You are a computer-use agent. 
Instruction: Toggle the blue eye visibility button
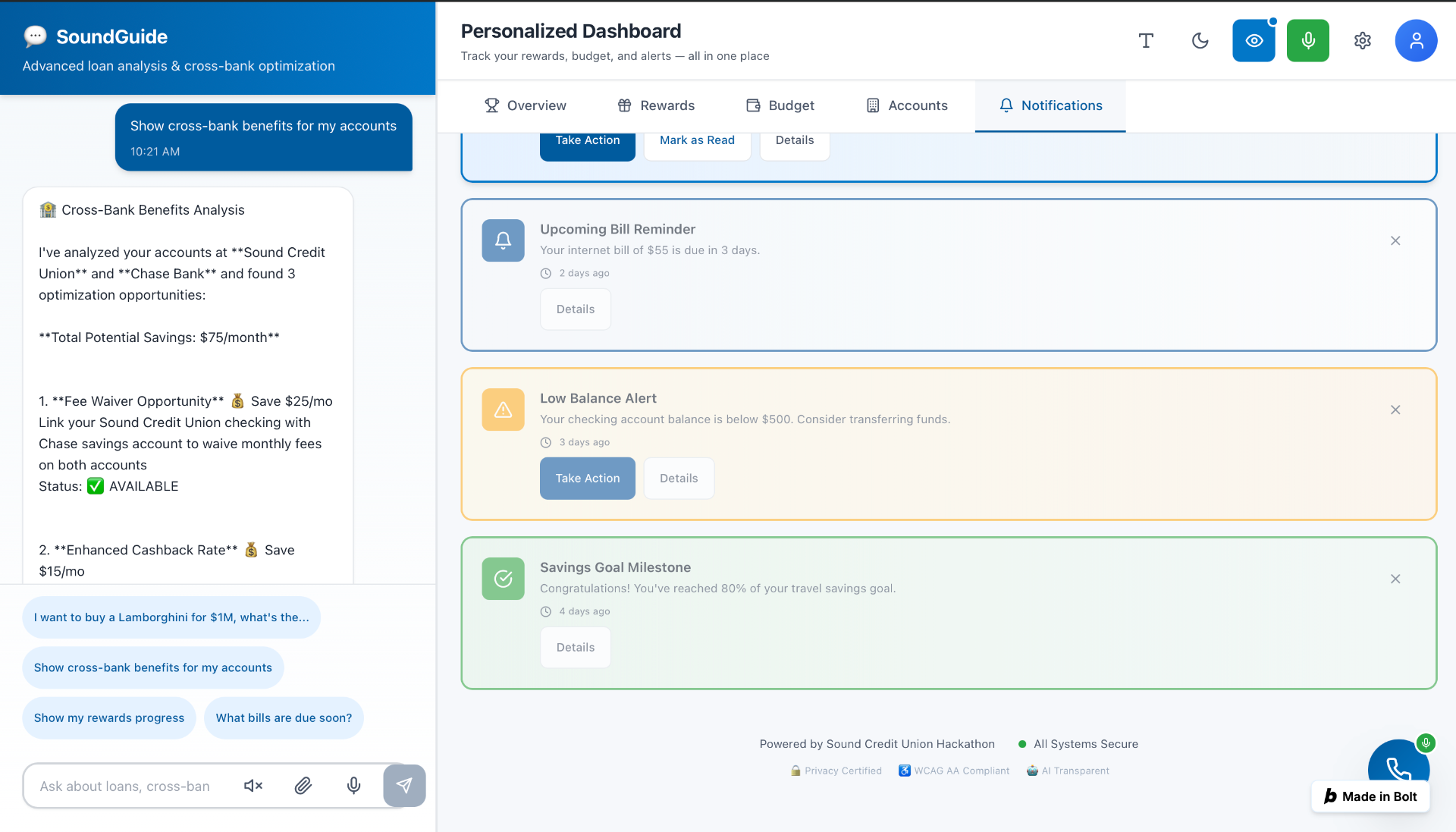click(x=1254, y=41)
